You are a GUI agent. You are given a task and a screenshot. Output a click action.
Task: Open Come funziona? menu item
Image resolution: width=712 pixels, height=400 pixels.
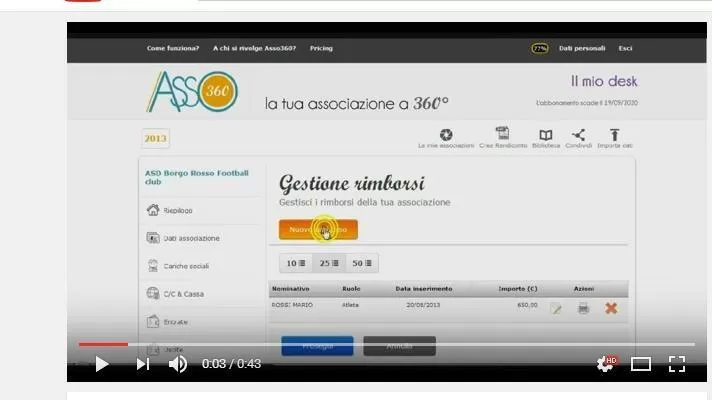coord(173,48)
